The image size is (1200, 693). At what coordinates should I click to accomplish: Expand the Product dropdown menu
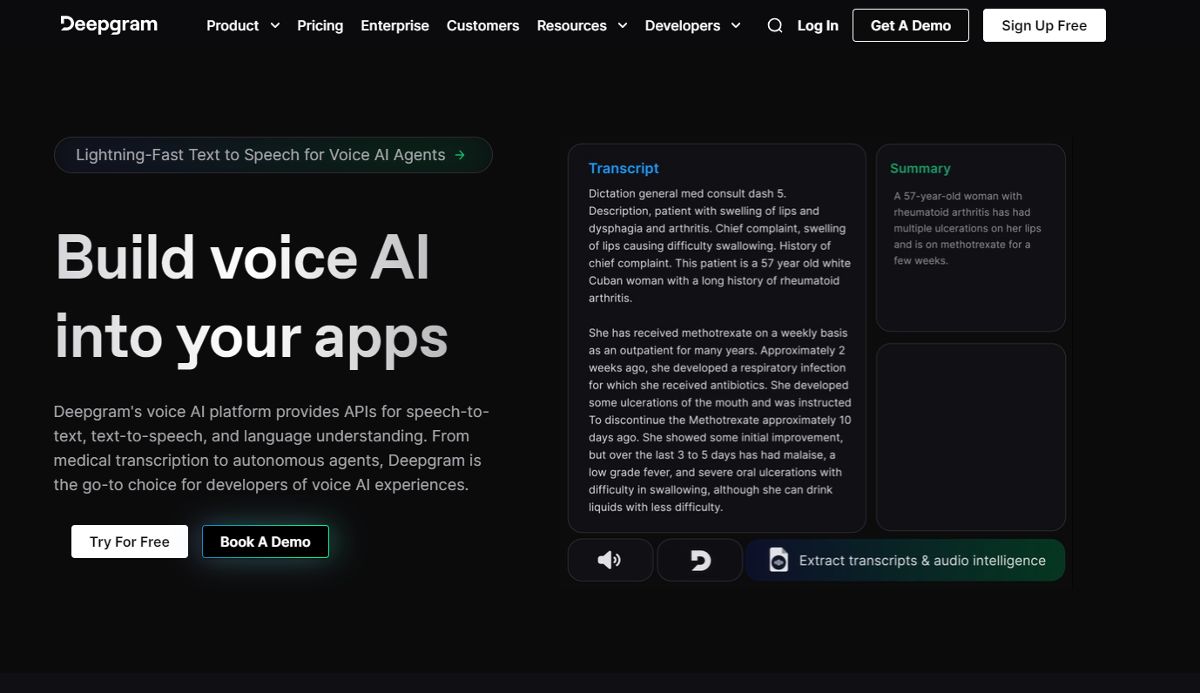[242, 25]
